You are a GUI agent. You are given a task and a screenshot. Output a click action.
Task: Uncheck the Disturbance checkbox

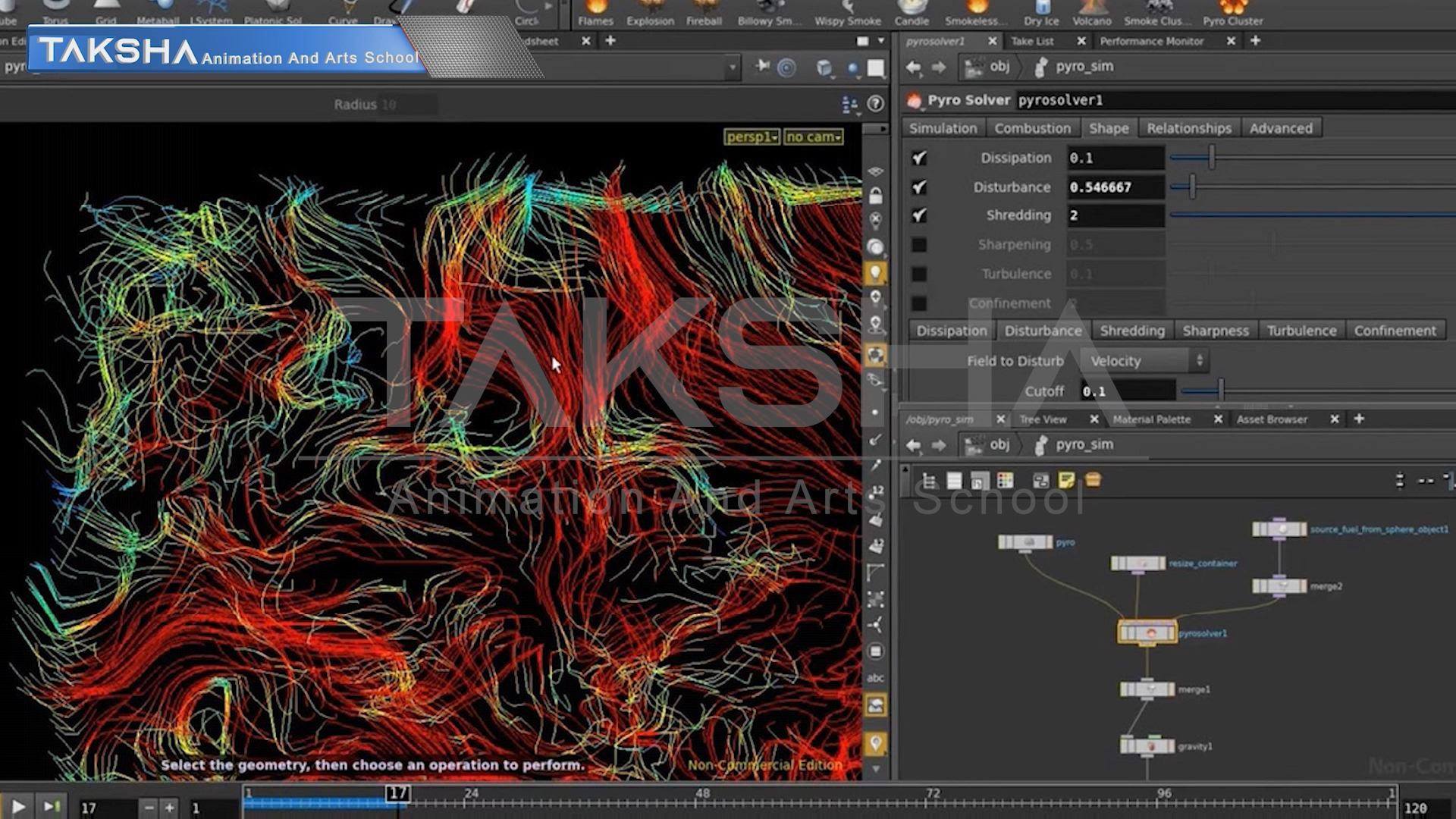point(919,187)
